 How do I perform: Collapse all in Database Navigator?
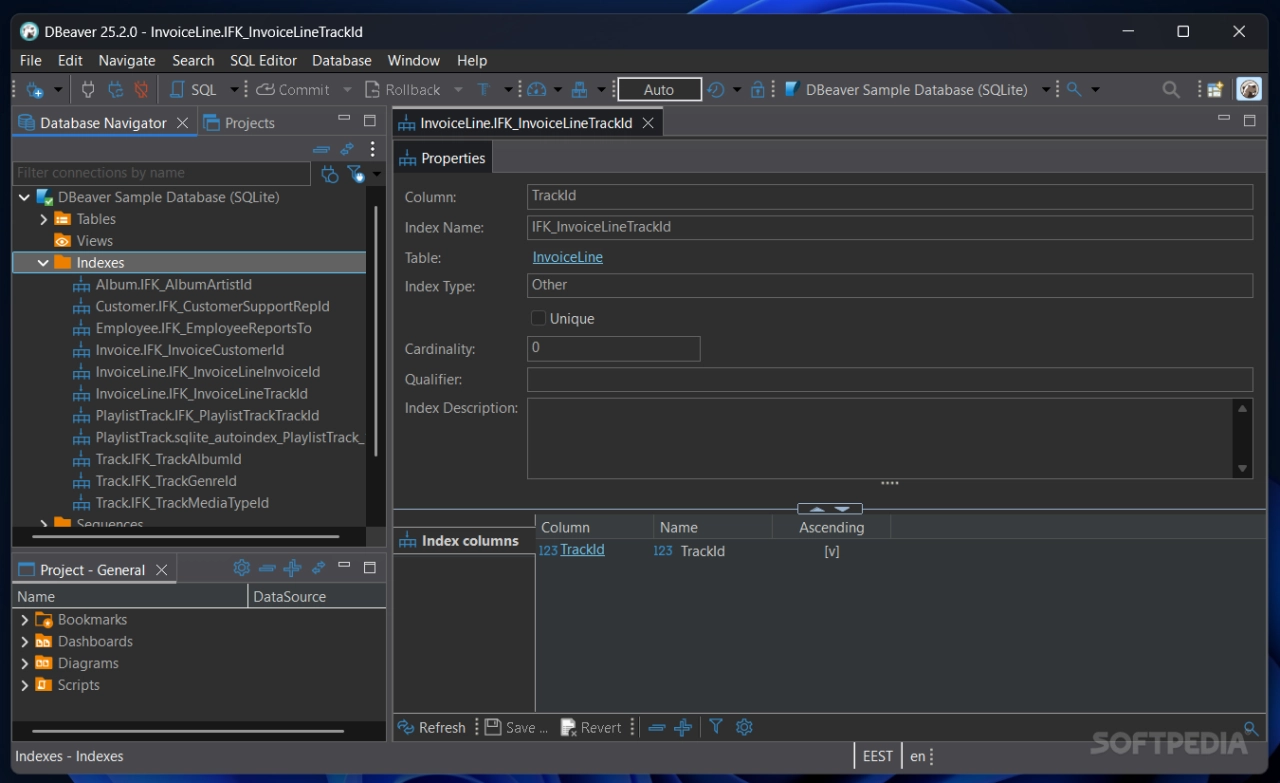coord(321,149)
